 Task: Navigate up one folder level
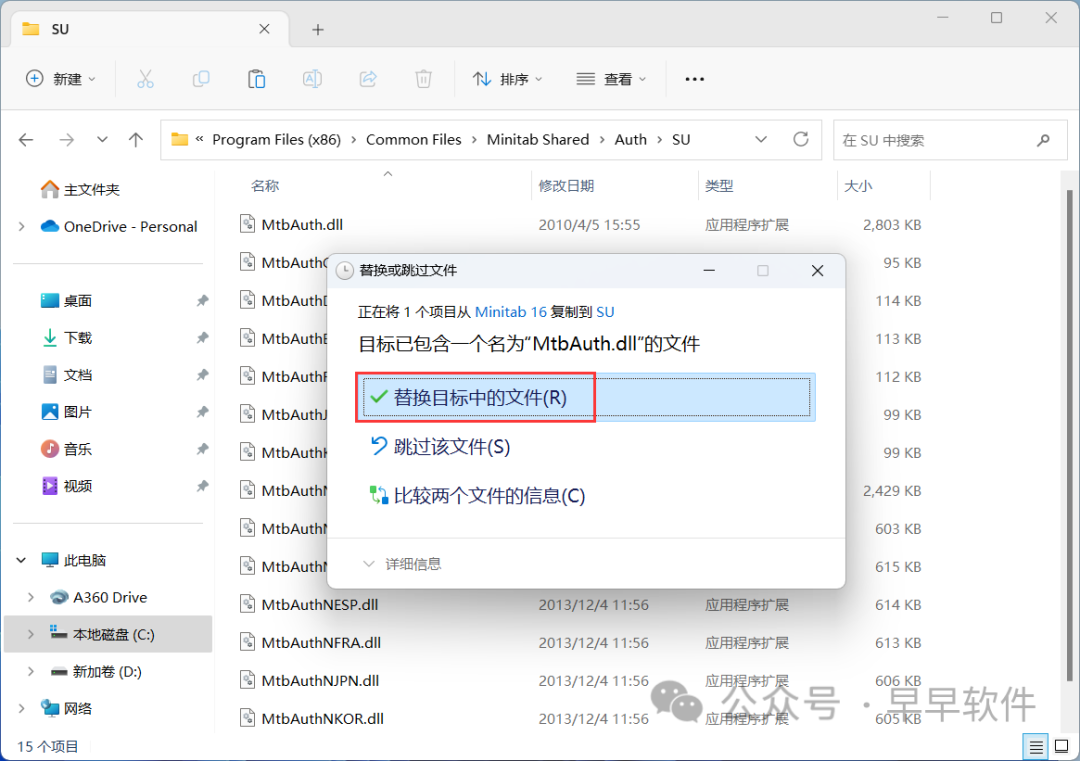point(136,140)
